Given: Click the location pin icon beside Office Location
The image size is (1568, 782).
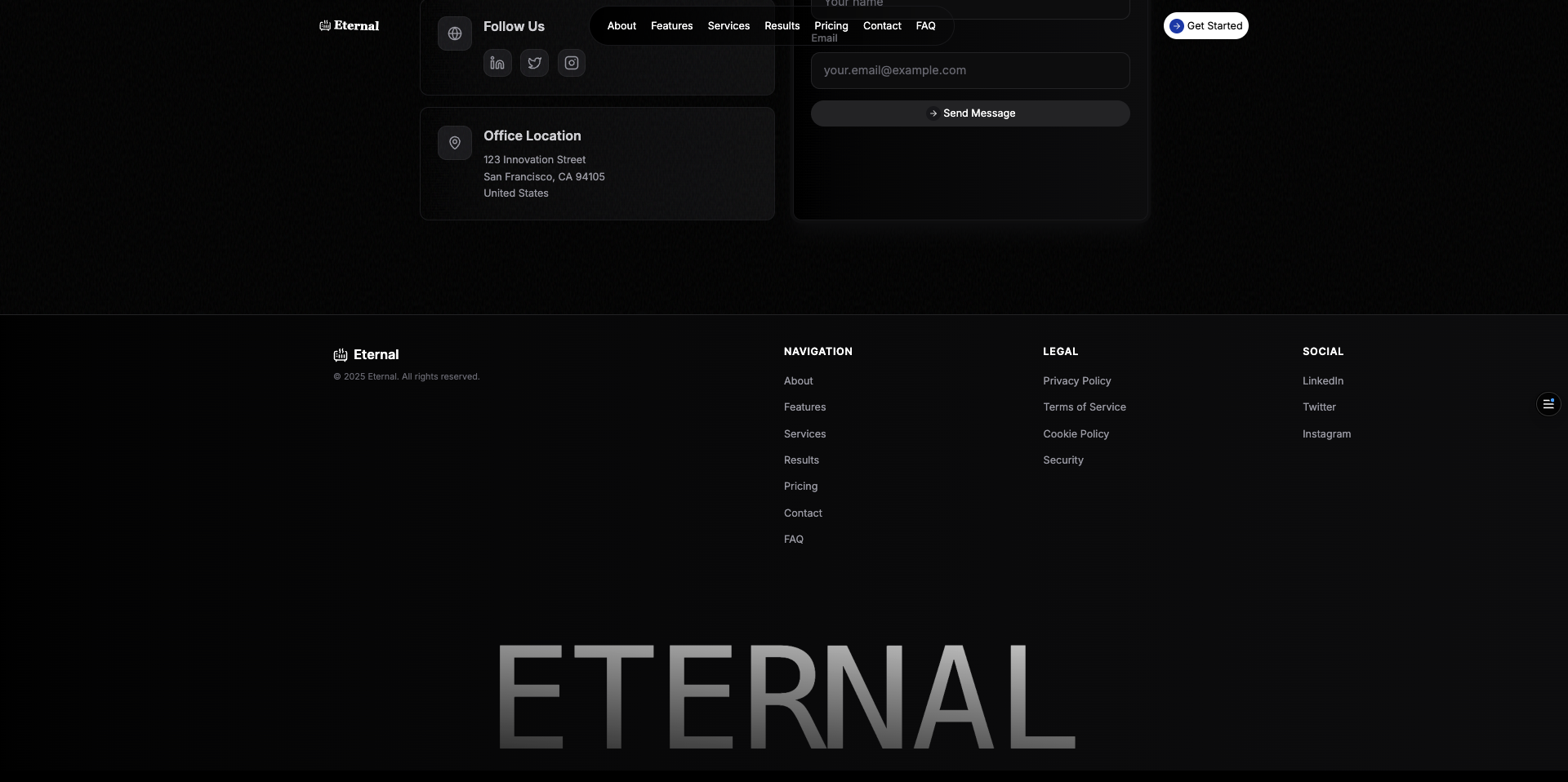Looking at the screenshot, I should click(455, 143).
